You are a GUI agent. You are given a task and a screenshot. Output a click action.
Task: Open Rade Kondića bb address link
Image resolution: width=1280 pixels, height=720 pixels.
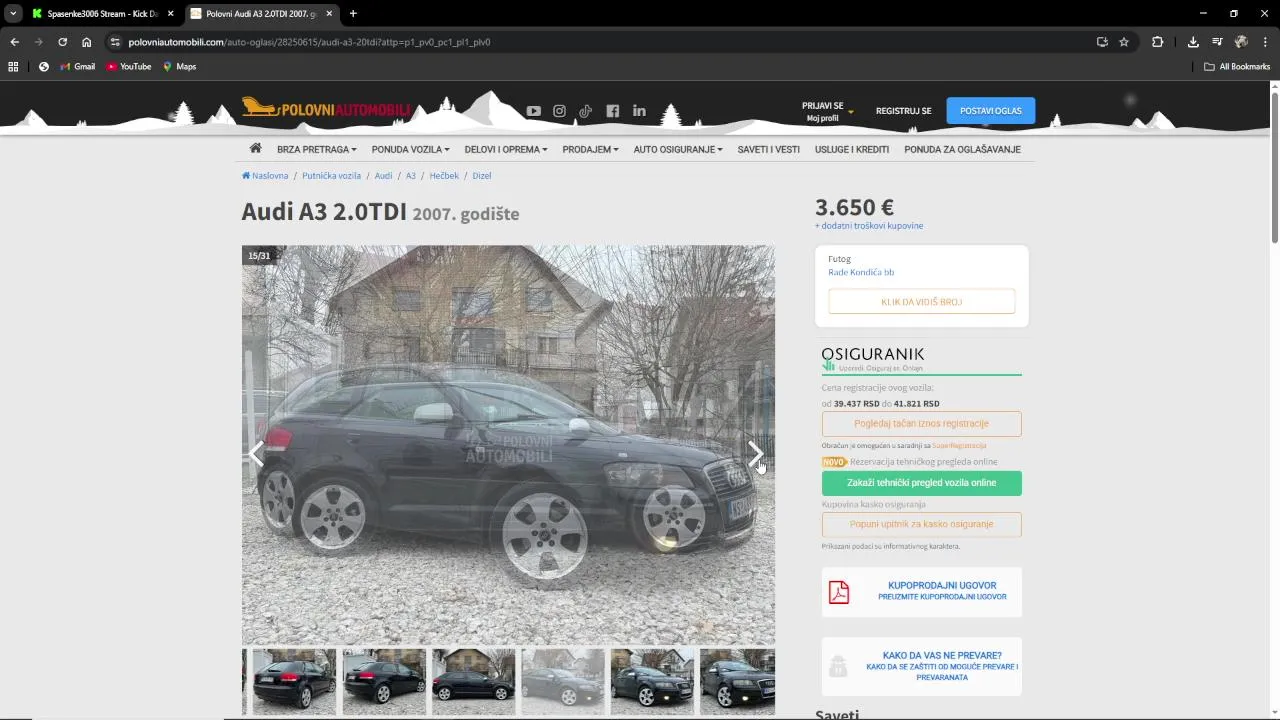[x=861, y=272]
